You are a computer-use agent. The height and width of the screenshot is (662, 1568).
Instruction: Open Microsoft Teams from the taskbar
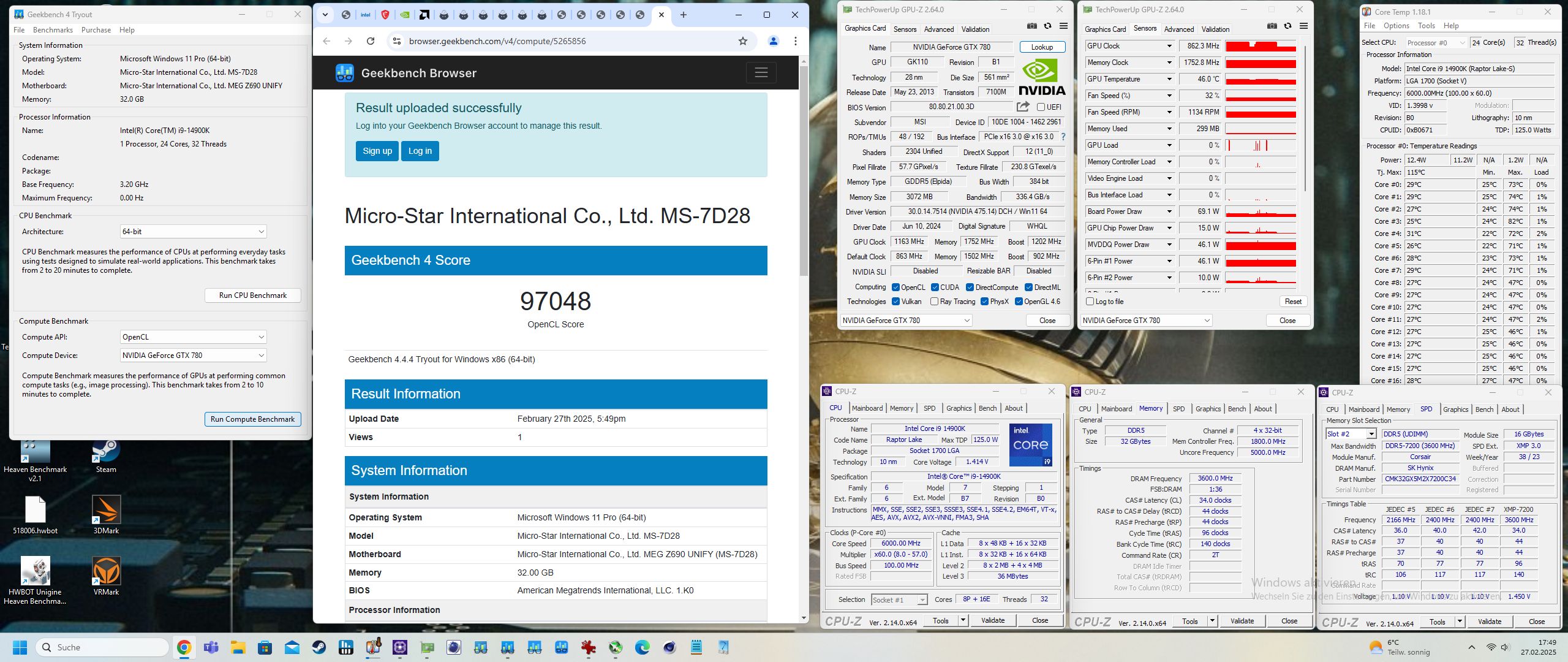(211, 647)
